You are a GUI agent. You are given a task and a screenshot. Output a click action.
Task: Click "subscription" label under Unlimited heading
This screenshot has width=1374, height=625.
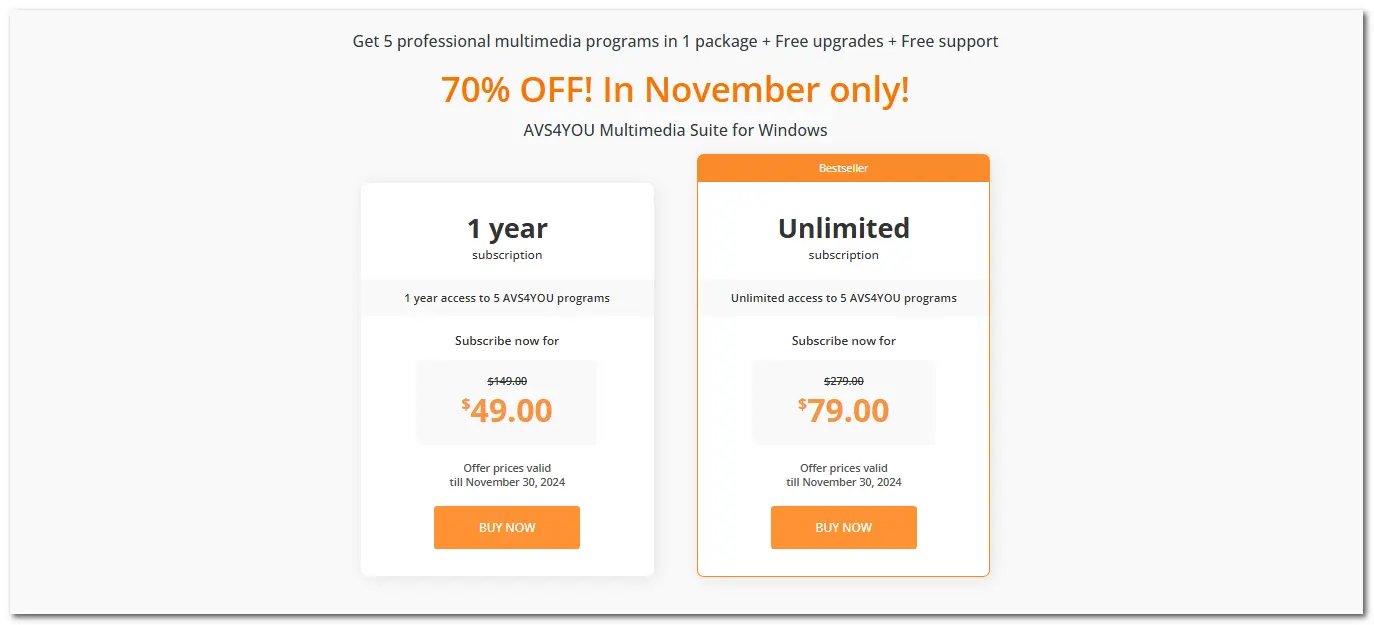843,255
